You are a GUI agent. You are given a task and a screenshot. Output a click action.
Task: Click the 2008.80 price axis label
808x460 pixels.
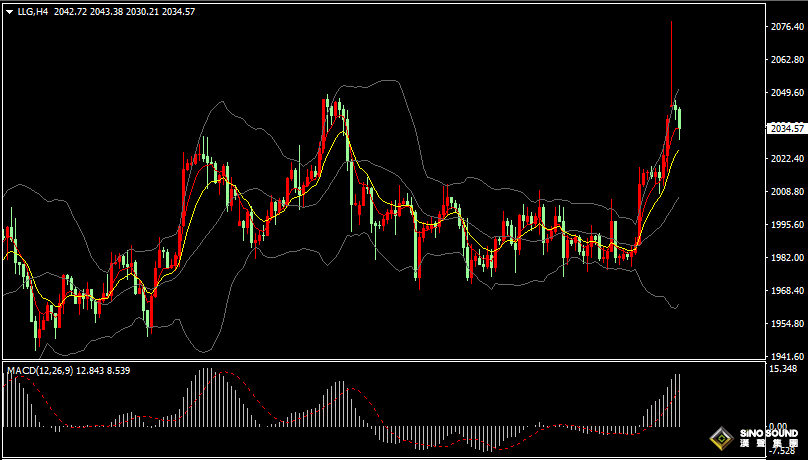tap(784, 192)
